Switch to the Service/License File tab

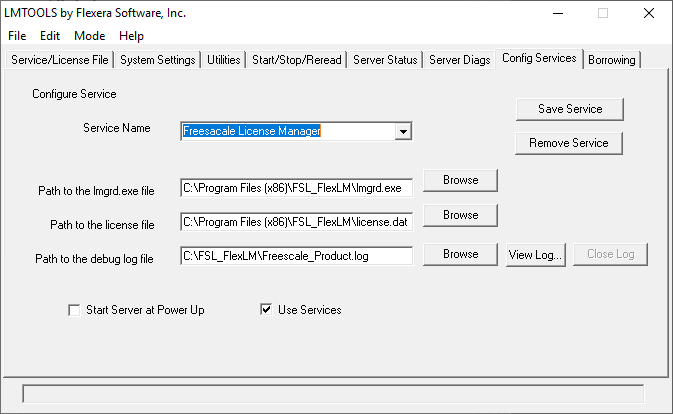coord(60,60)
